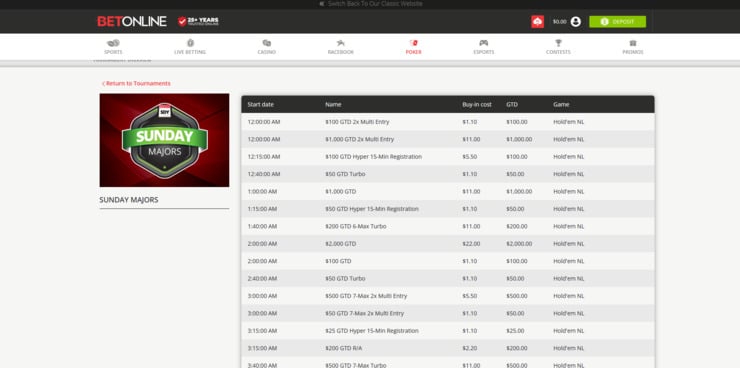Open the Promos gift icon
740x368 pixels.
pos(633,43)
